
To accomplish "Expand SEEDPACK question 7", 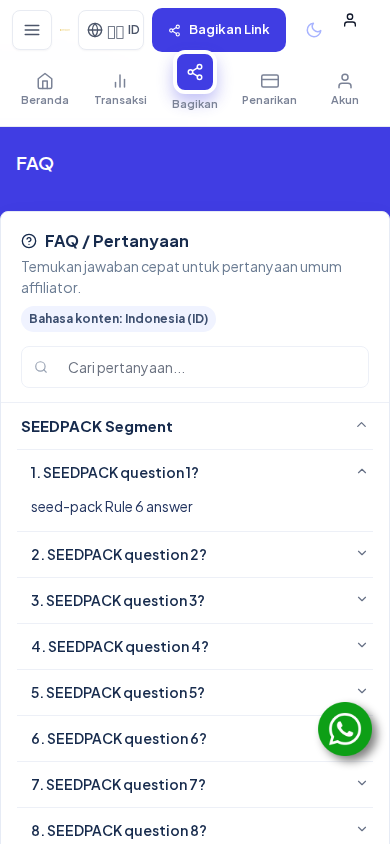I will (195, 784).
